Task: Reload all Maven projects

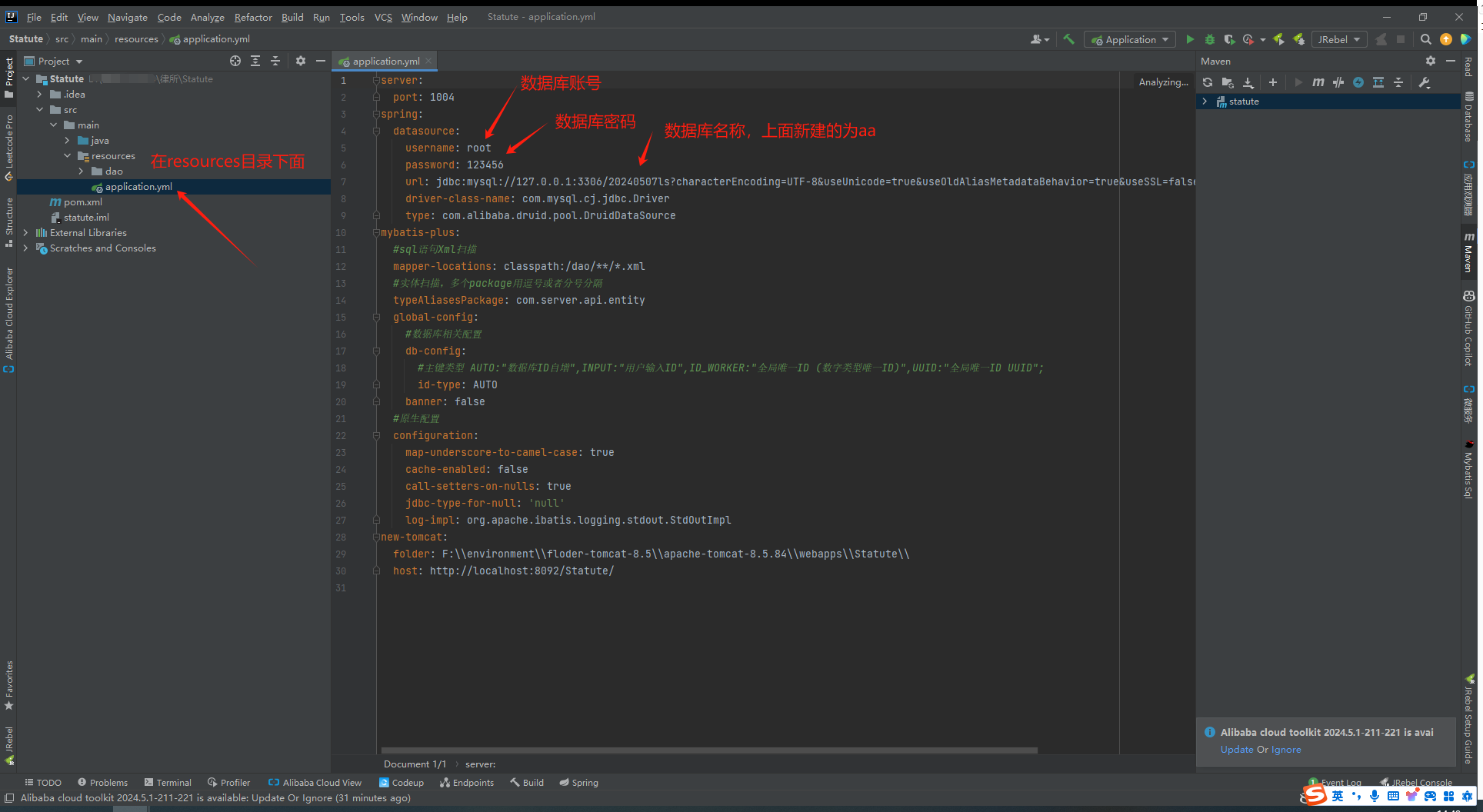Action: [x=1208, y=82]
